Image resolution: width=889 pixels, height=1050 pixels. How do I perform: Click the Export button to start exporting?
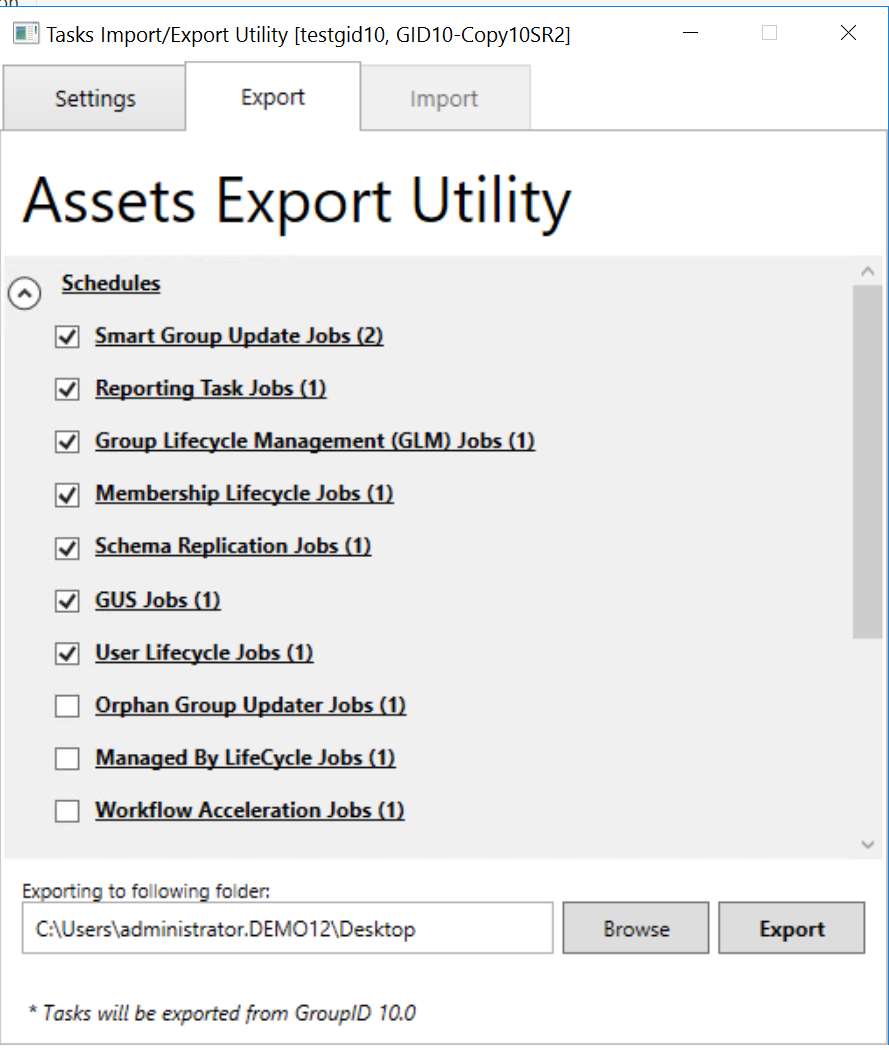tap(791, 928)
